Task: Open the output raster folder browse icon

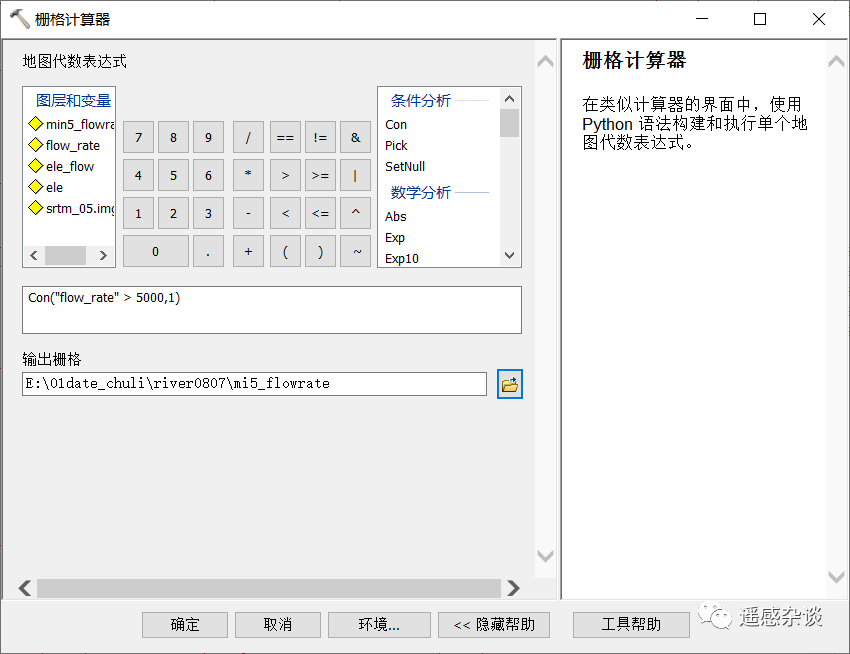Action: pos(510,384)
